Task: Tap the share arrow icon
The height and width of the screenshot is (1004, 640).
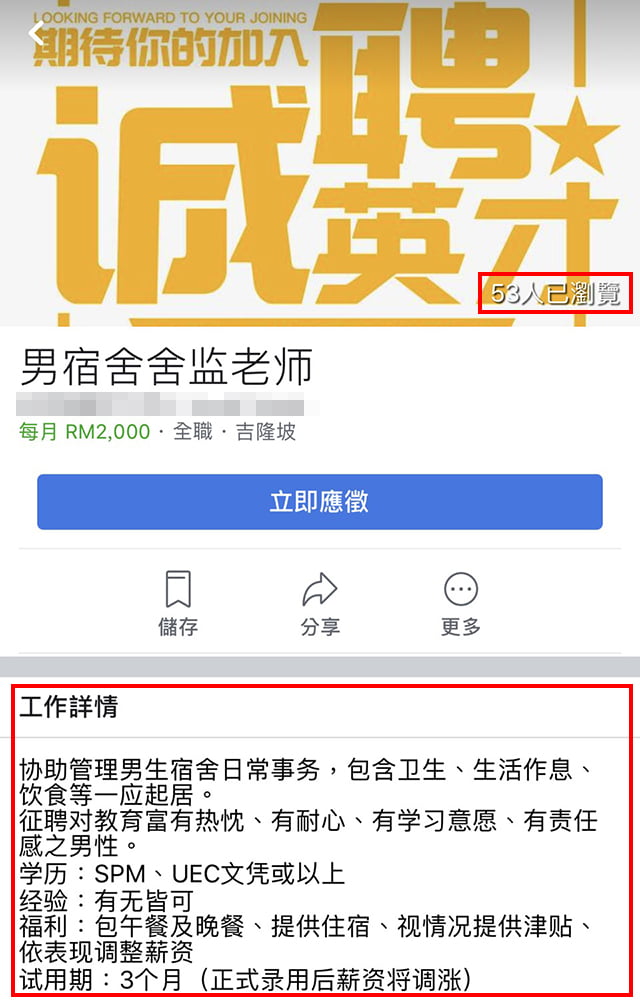Action: coord(319,588)
